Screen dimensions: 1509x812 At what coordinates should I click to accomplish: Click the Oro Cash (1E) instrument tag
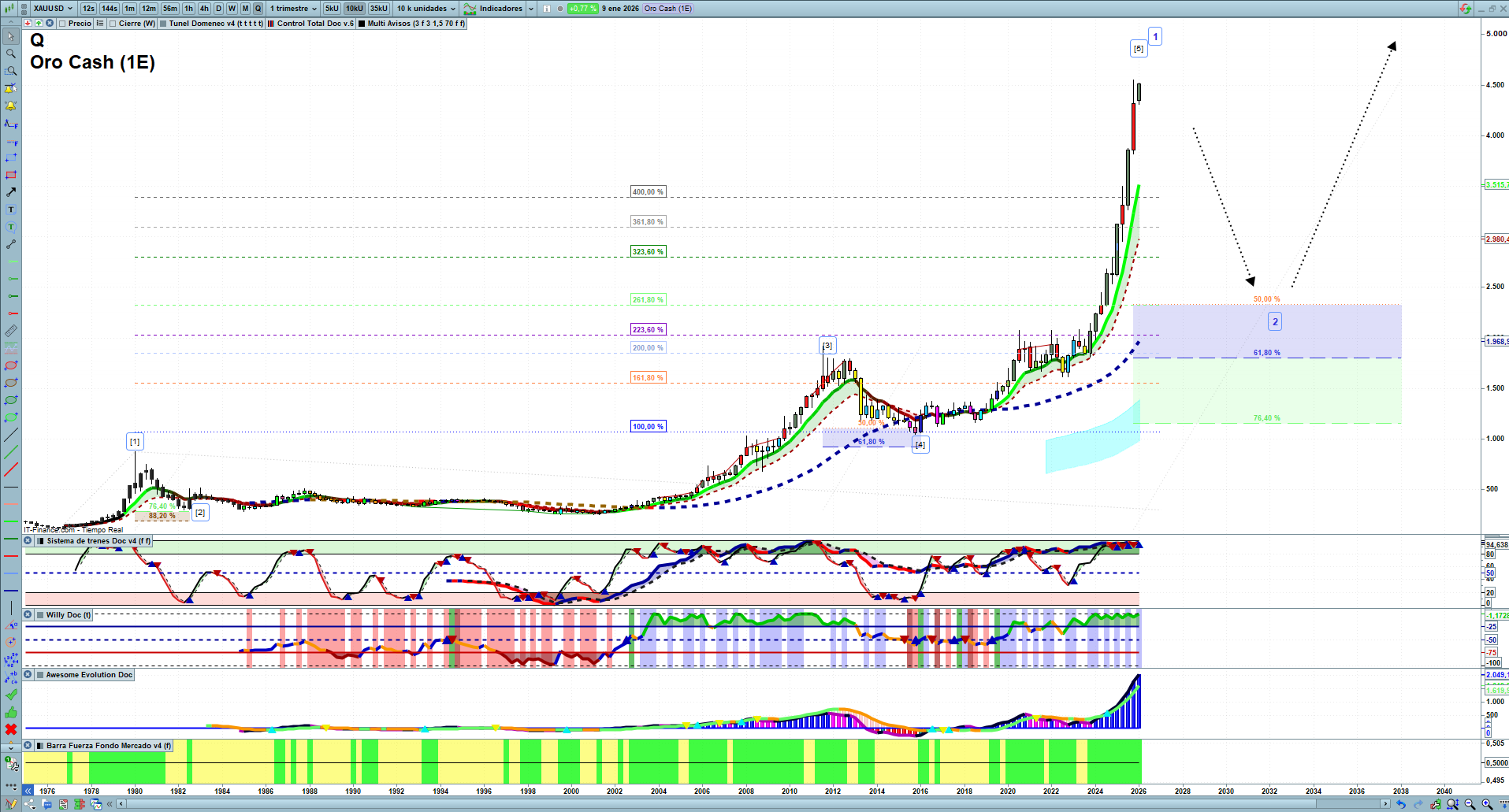pyautogui.click(x=667, y=9)
